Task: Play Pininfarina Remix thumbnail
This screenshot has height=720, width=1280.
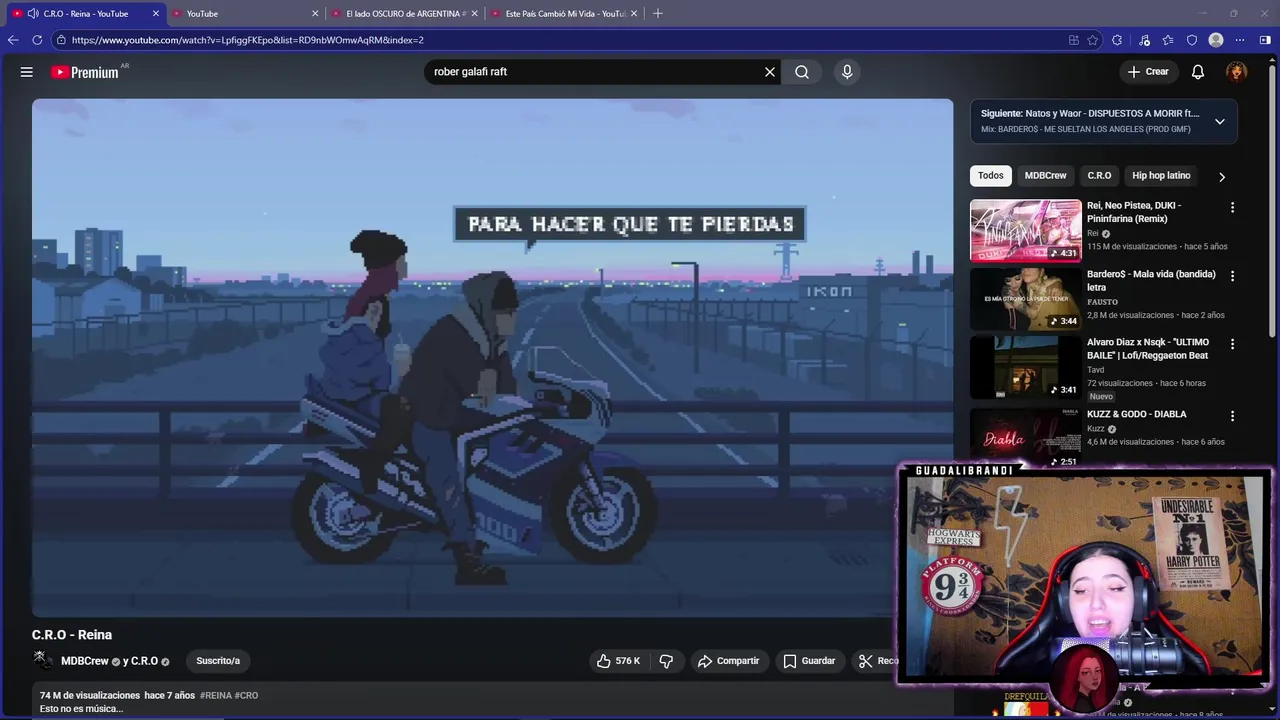Action: (1025, 231)
